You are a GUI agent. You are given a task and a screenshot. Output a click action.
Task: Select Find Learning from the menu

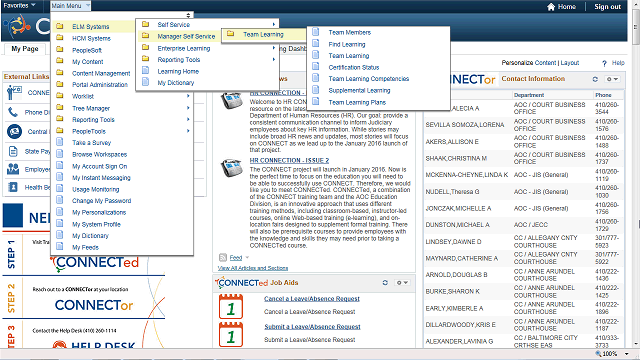coord(347,44)
